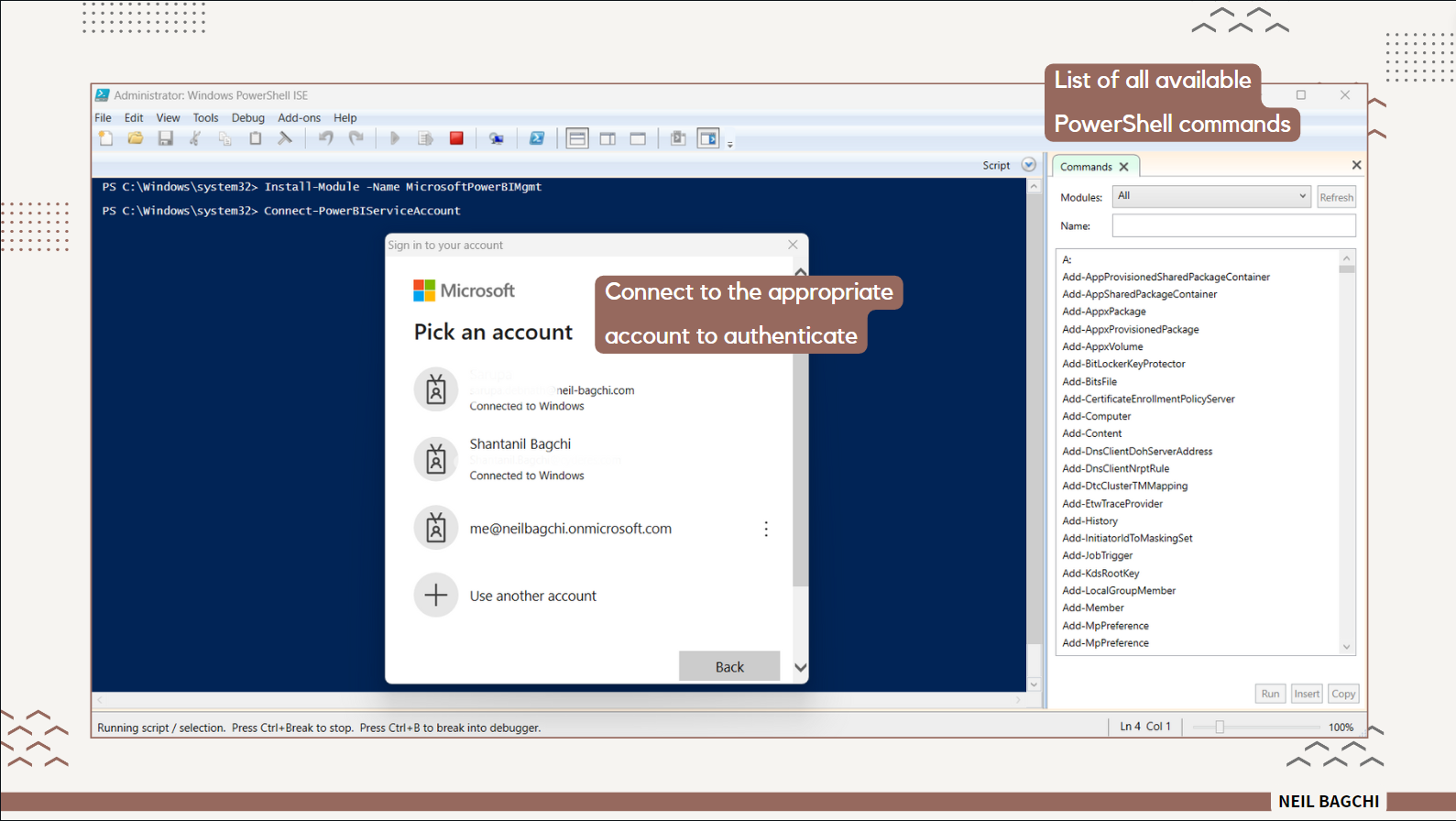Click the Refresh button next to Modules

1336,197
